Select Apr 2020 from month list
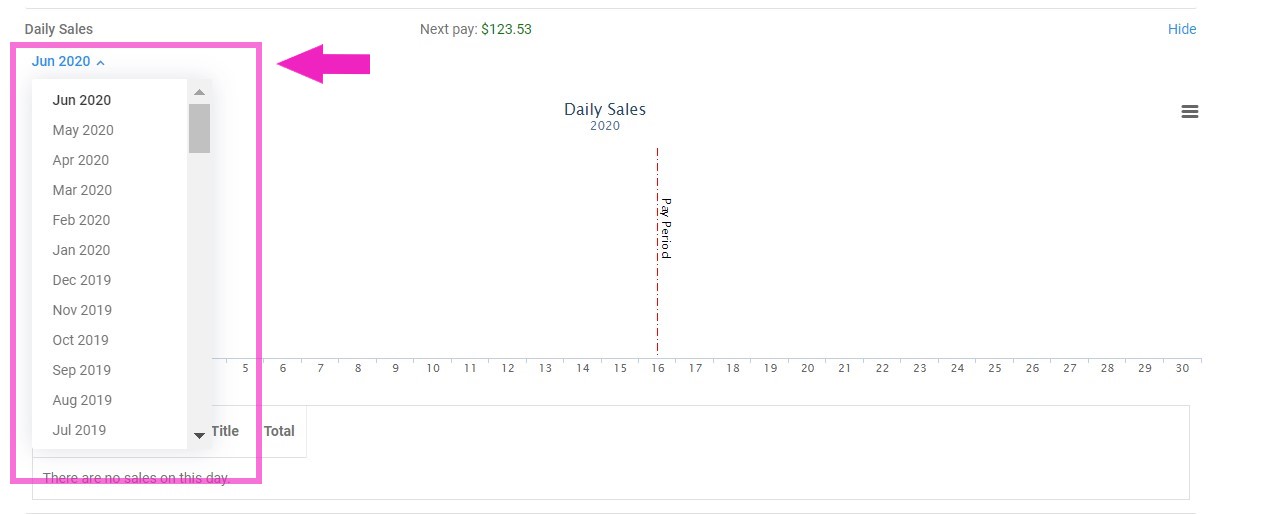Image resolution: width=1266 pixels, height=514 pixels. [81, 160]
